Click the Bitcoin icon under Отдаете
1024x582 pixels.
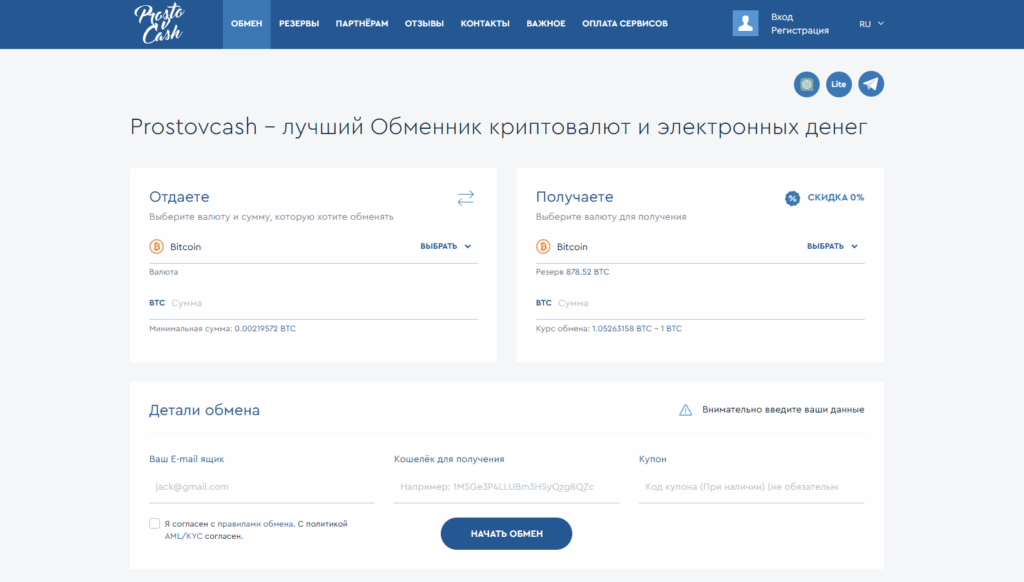(156, 247)
